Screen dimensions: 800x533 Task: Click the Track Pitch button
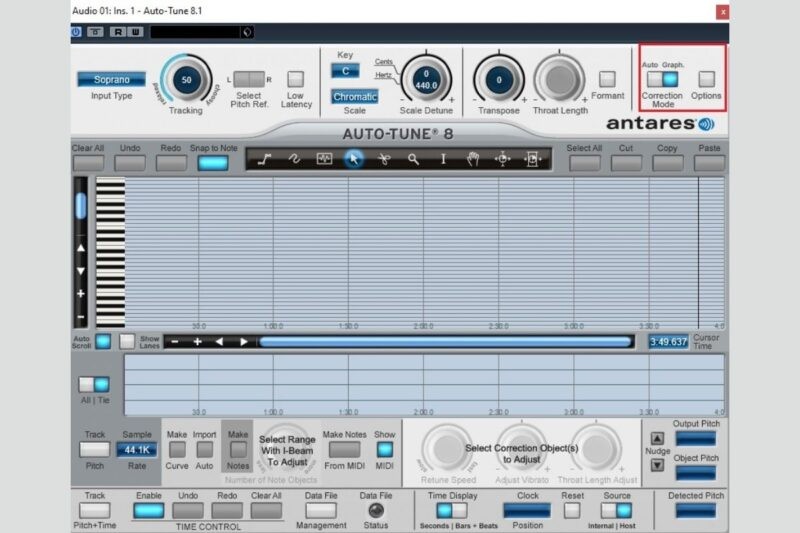click(x=94, y=449)
